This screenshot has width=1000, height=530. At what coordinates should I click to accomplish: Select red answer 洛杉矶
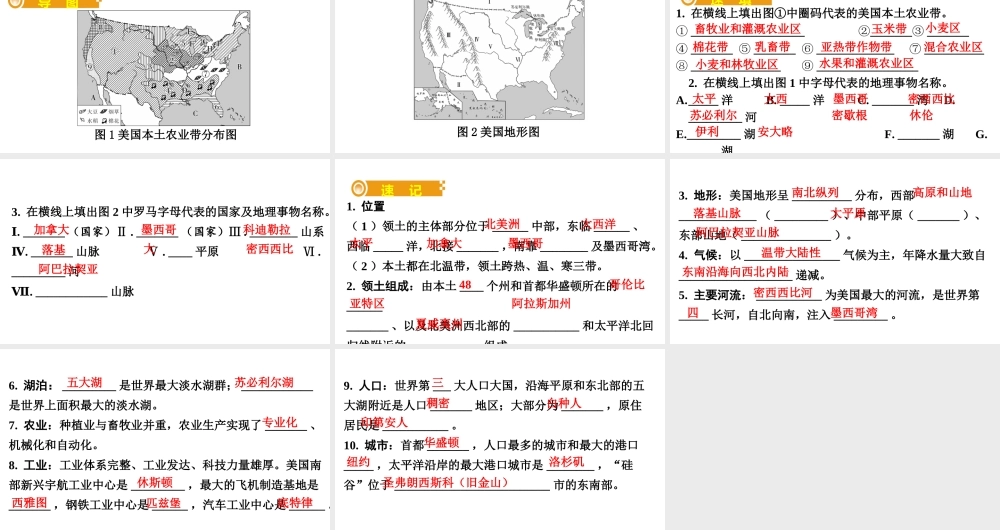click(x=566, y=462)
